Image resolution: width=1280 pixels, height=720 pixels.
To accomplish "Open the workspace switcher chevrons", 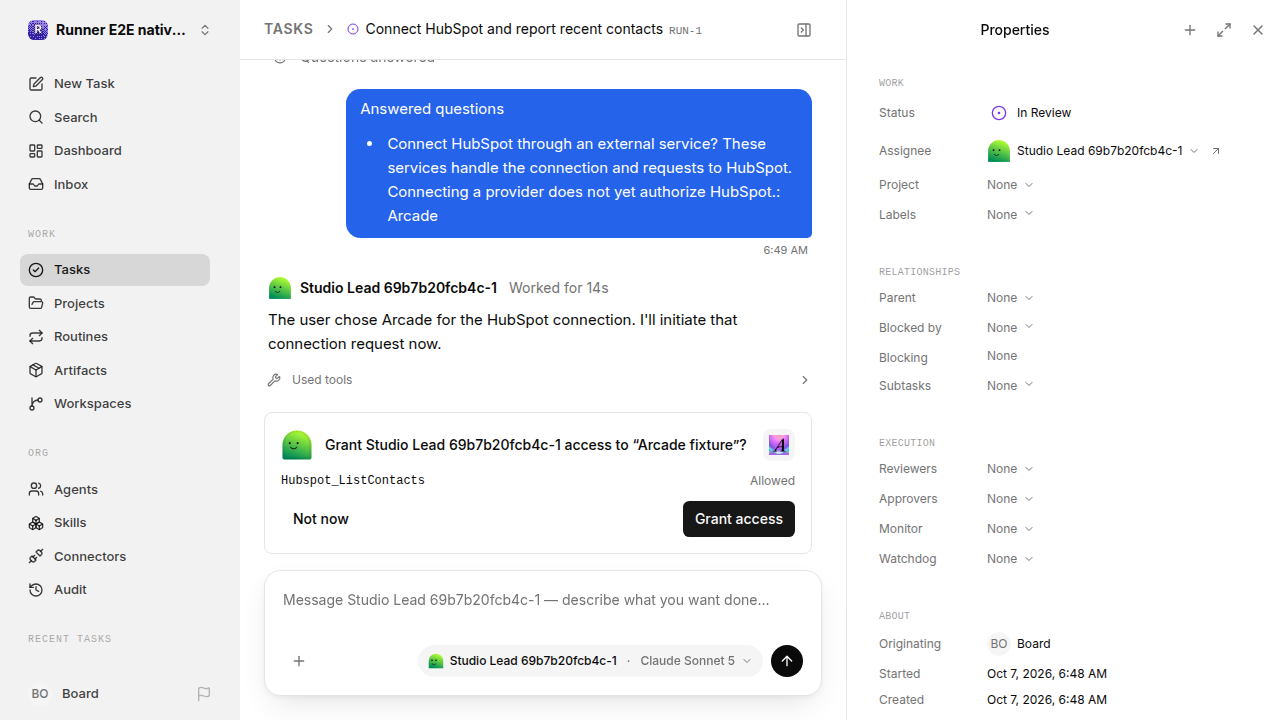I will coord(205,30).
